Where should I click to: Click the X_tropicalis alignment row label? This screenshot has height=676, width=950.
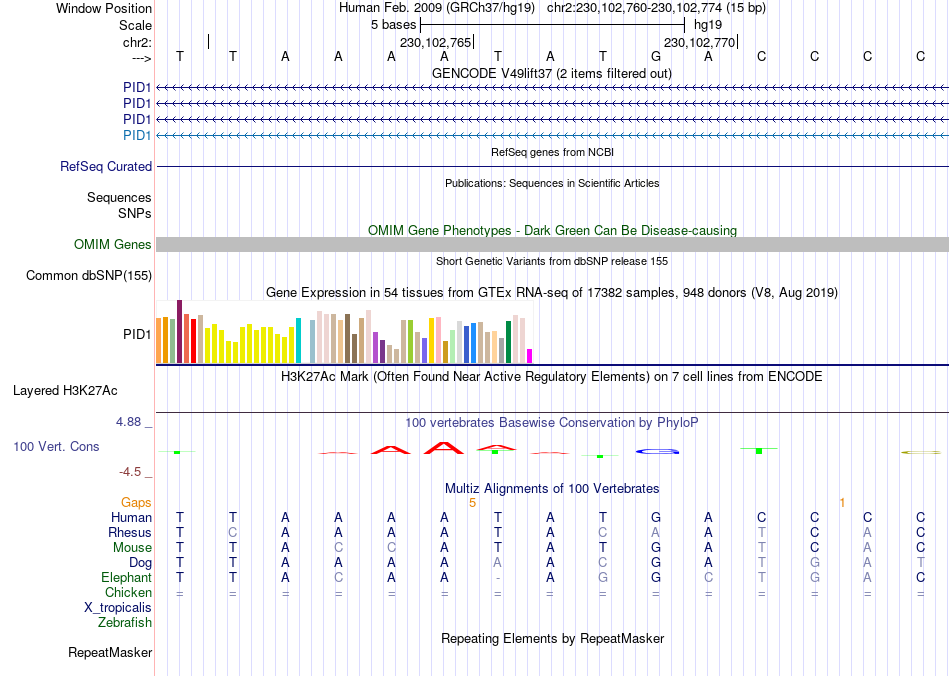(118, 608)
